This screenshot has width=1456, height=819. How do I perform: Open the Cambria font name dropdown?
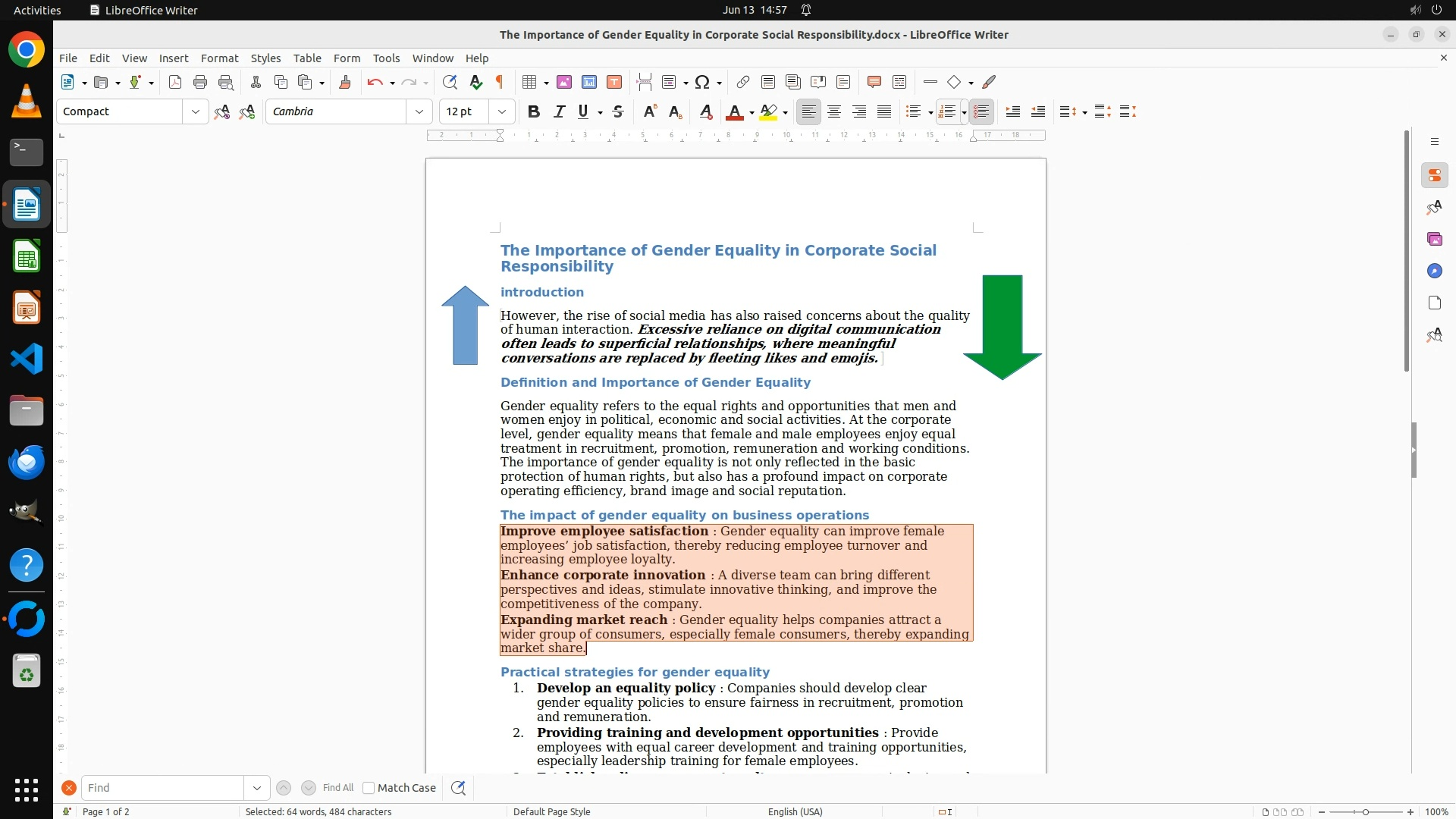[x=419, y=111]
